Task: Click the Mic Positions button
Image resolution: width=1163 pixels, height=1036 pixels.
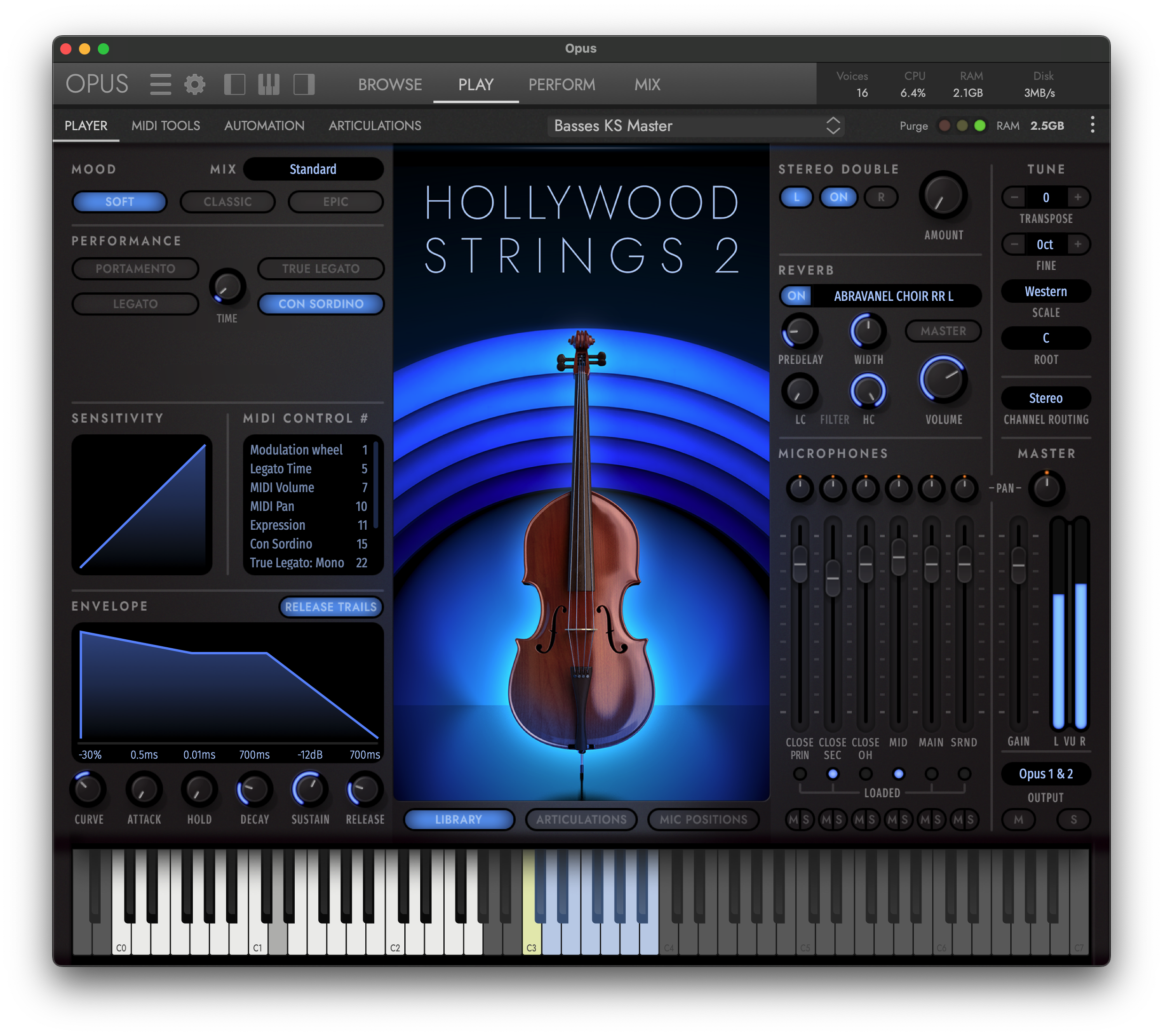Action: [704, 819]
